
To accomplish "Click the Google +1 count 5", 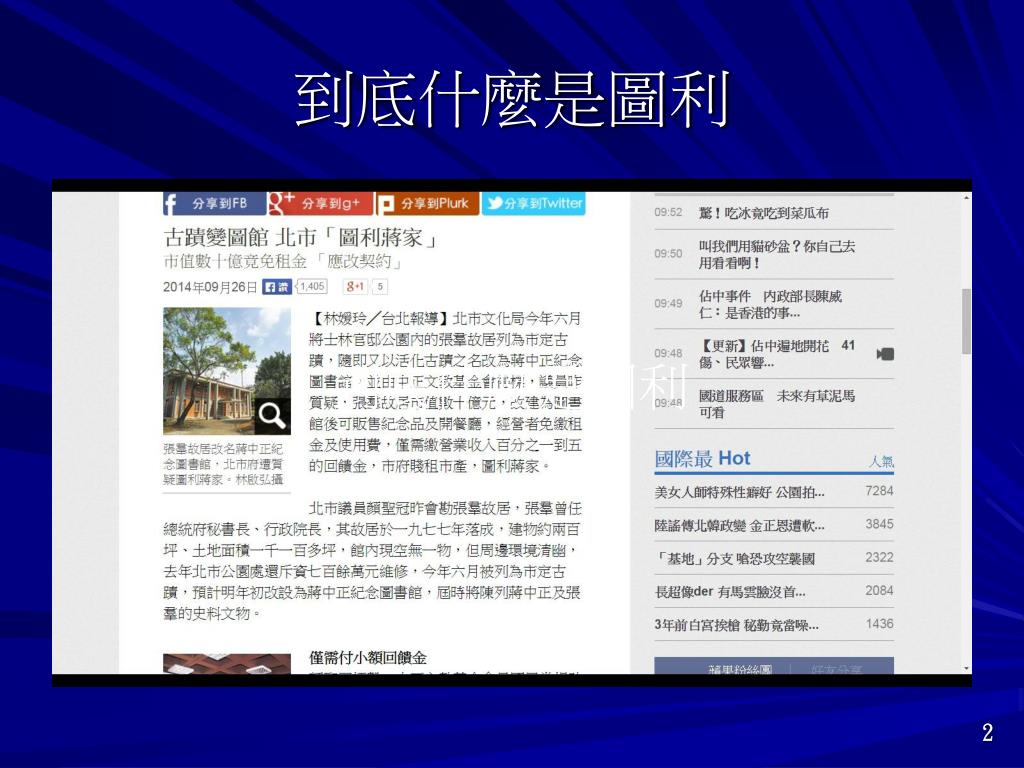I will pos(379,286).
